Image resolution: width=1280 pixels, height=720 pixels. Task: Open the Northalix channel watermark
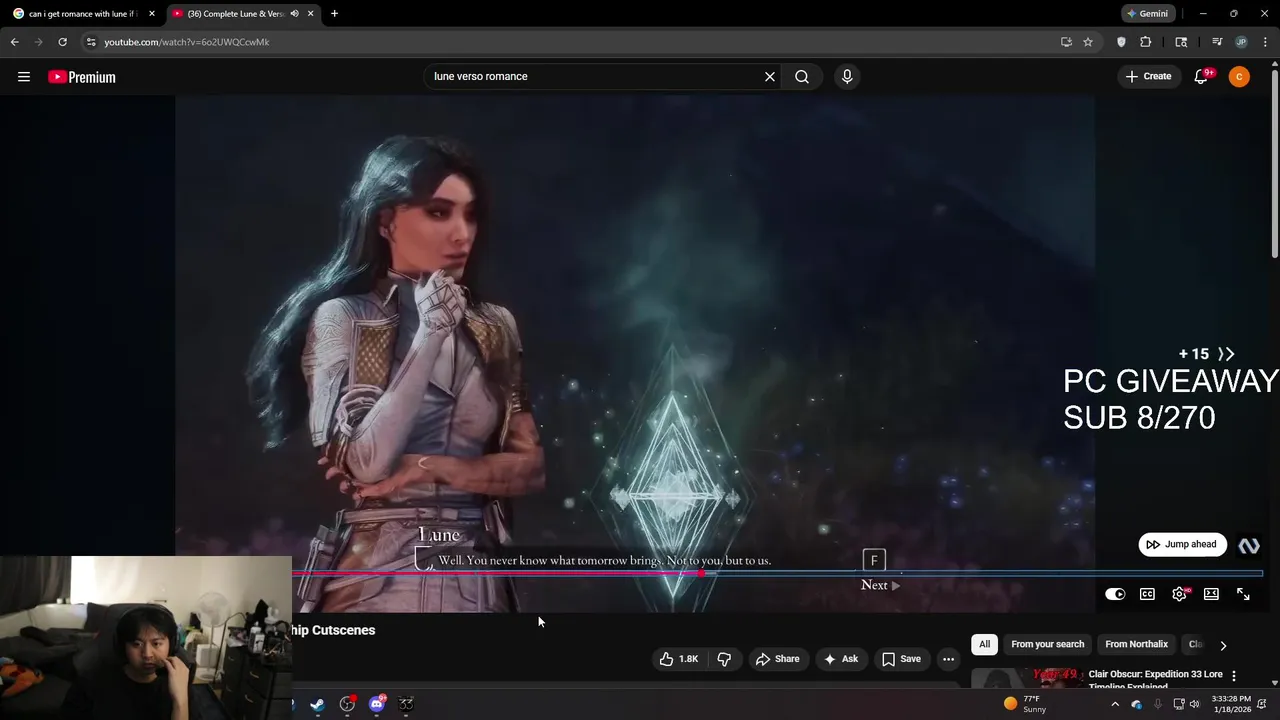(1249, 545)
